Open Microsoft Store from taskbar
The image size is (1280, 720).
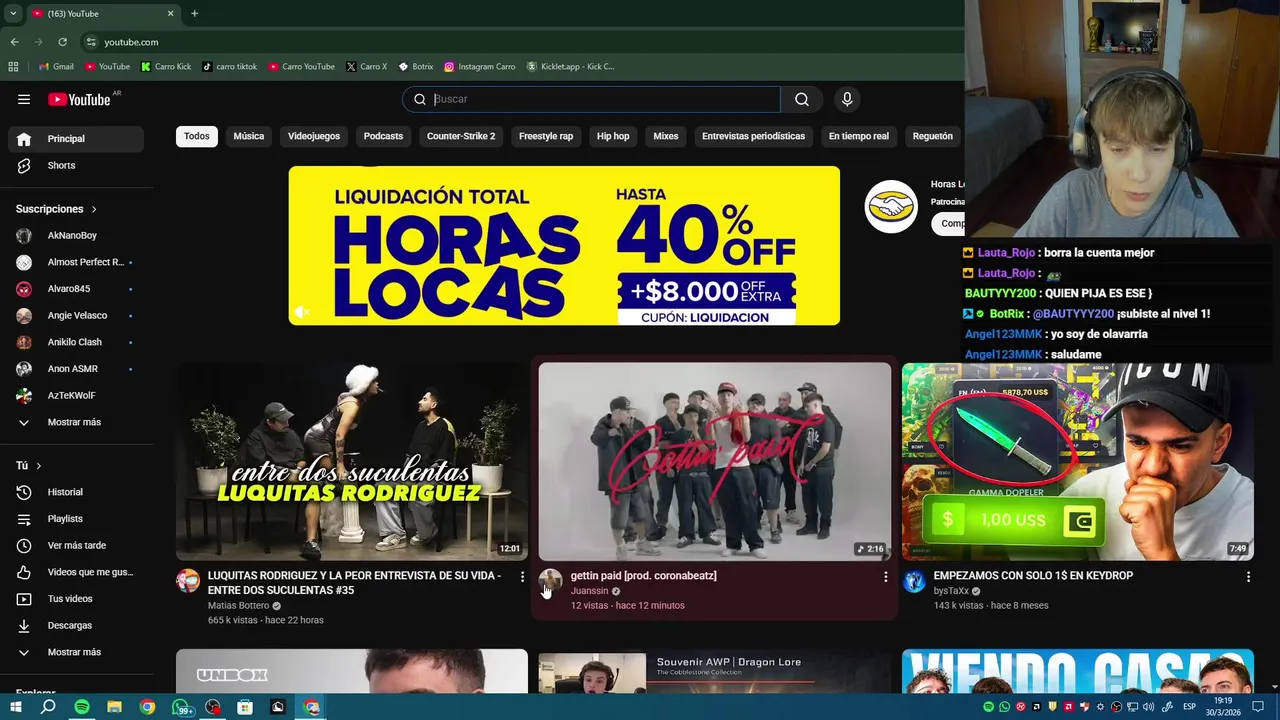click(245, 707)
